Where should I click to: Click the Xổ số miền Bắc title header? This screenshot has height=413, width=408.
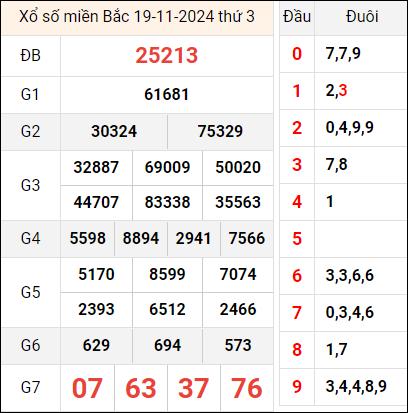click(137, 16)
